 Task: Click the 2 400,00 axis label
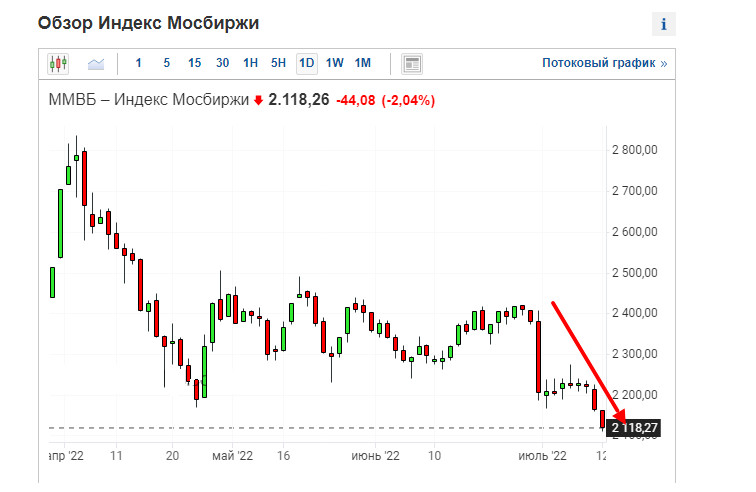point(634,313)
